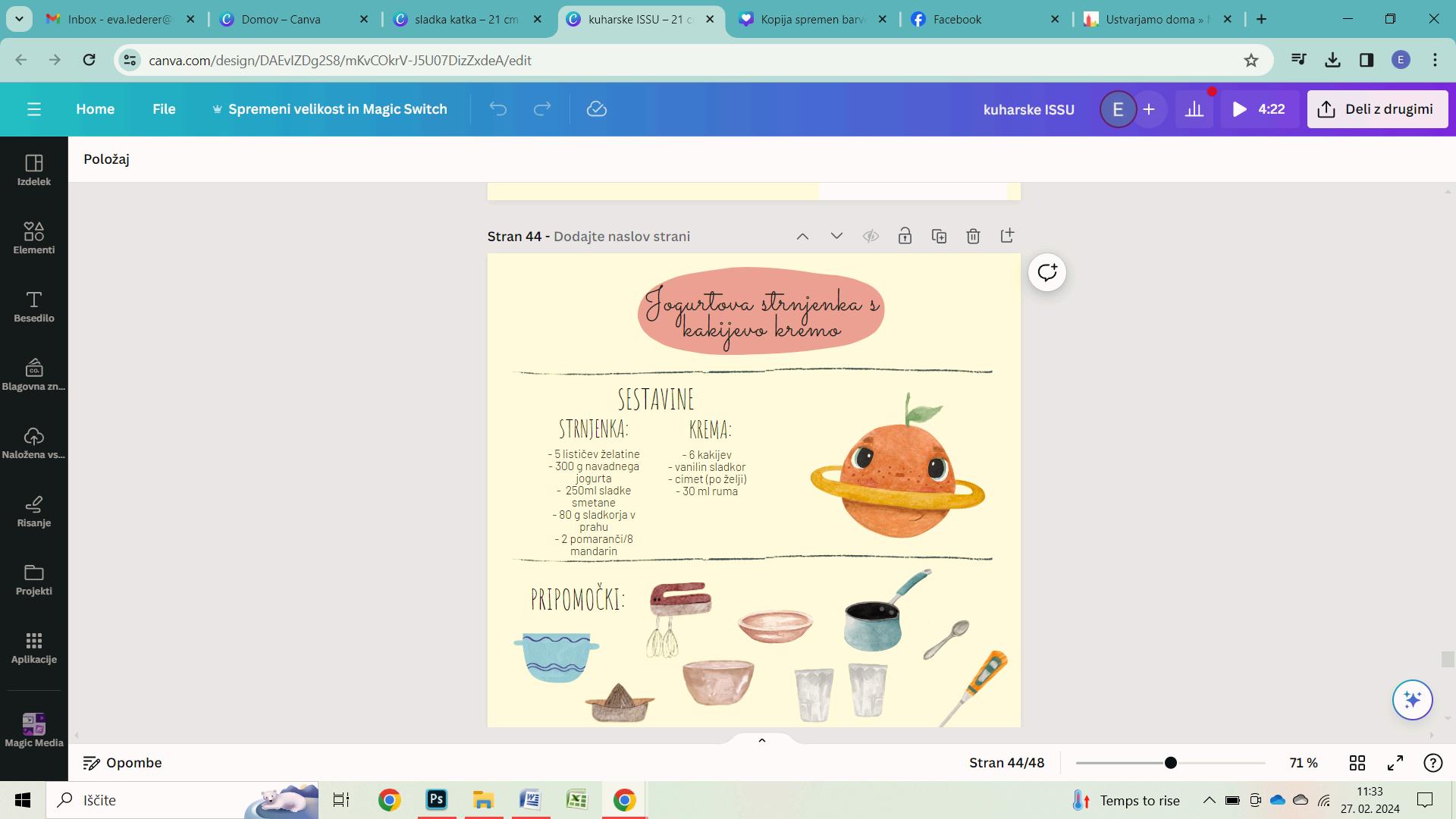
Task: Open the Canva magic assistant sparkle button
Action: [x=1412, y=699]
